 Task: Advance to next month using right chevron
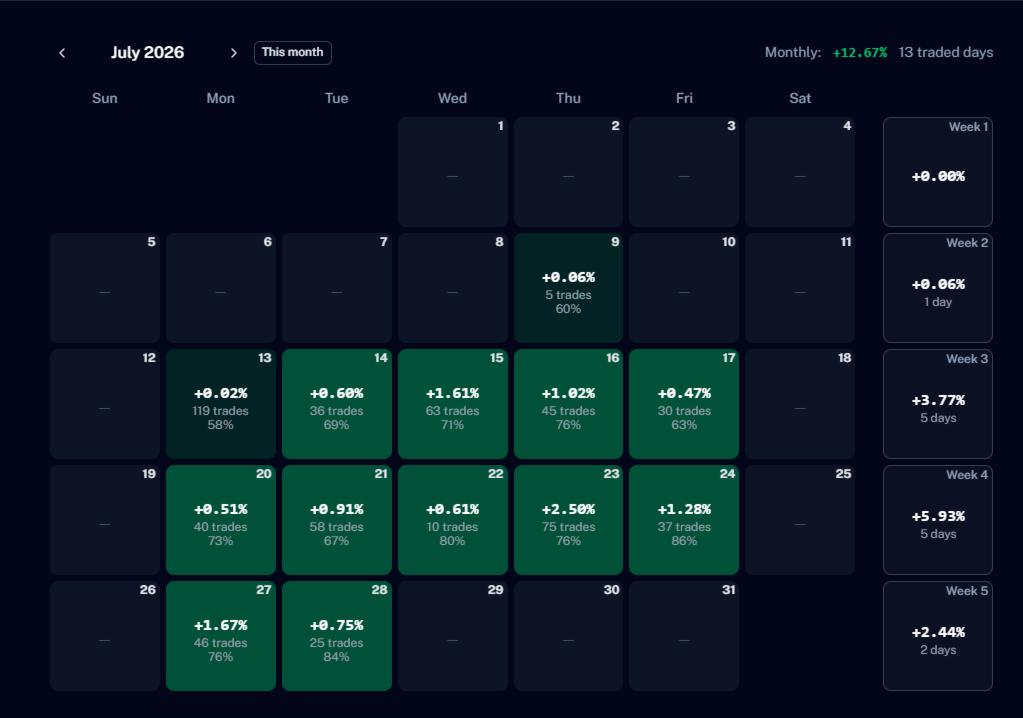pyautogui.click(x=234, y=53)
